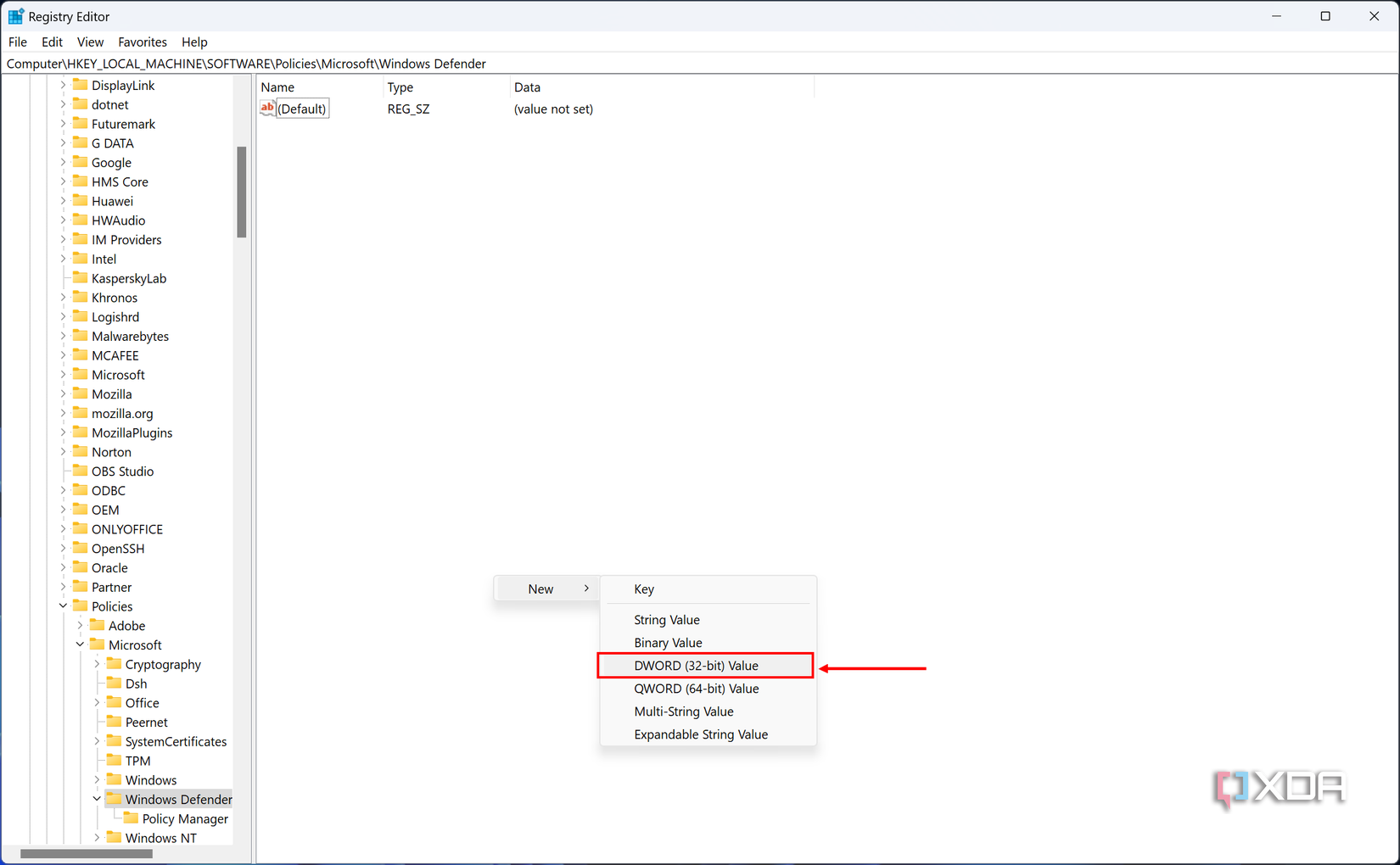Image resolution: width=1400 pixels, height=865 pixels.
Task: Choose Expandable String Value from submenu
Action: click(x=708, y=734)
